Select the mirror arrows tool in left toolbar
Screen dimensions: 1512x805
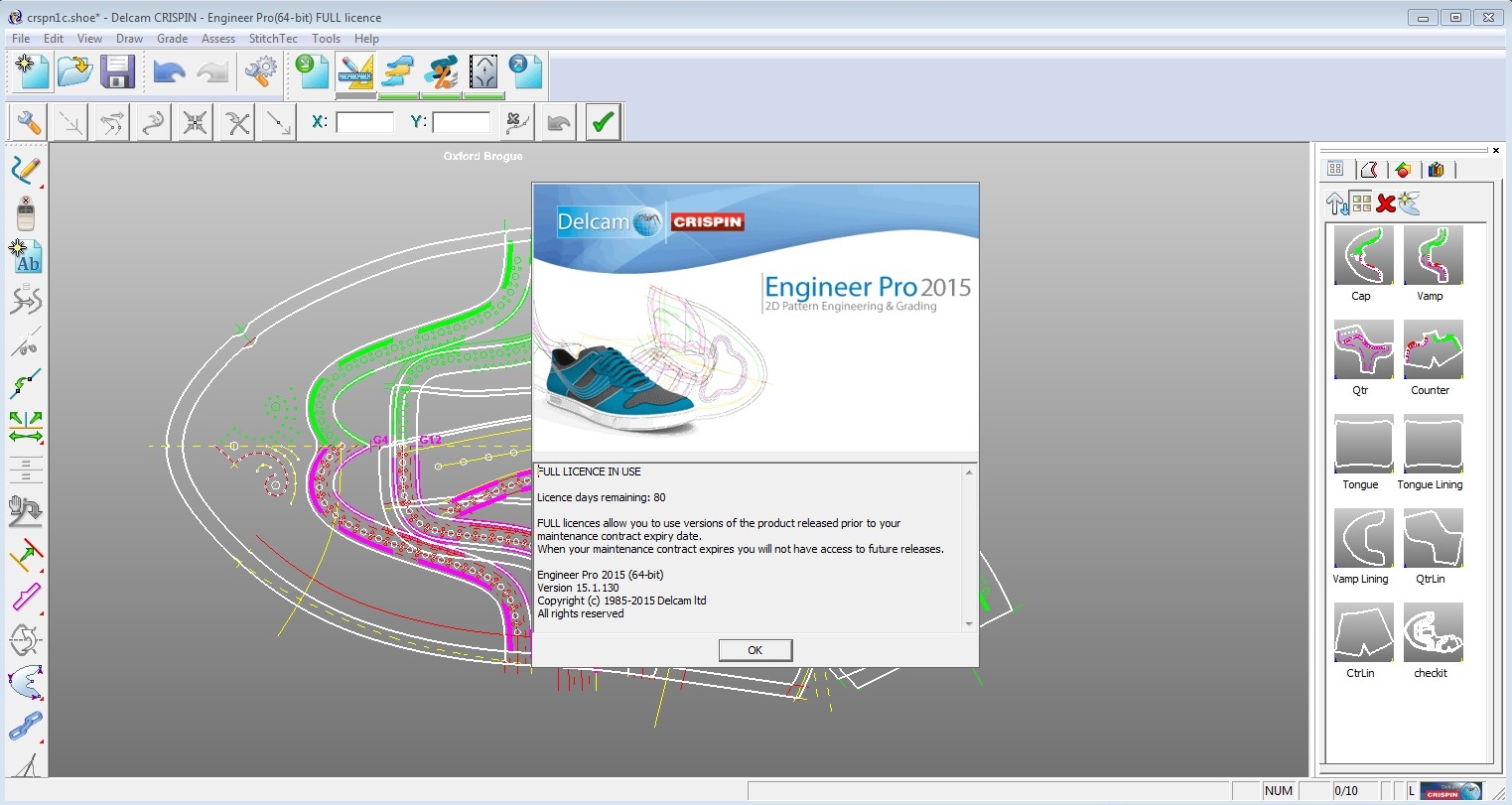(26, 427)
